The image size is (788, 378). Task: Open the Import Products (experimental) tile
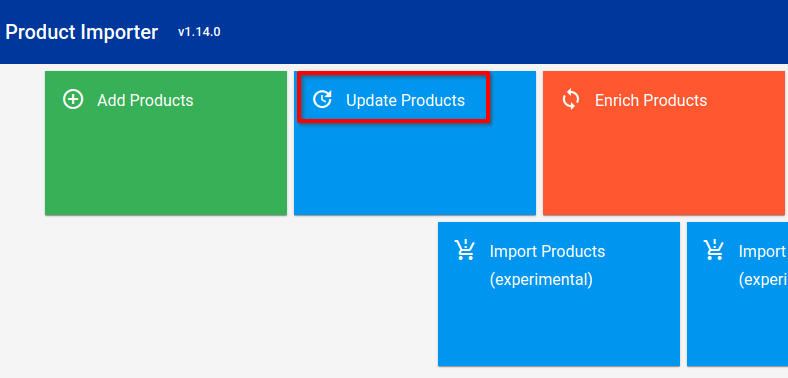tap(559, 294)
